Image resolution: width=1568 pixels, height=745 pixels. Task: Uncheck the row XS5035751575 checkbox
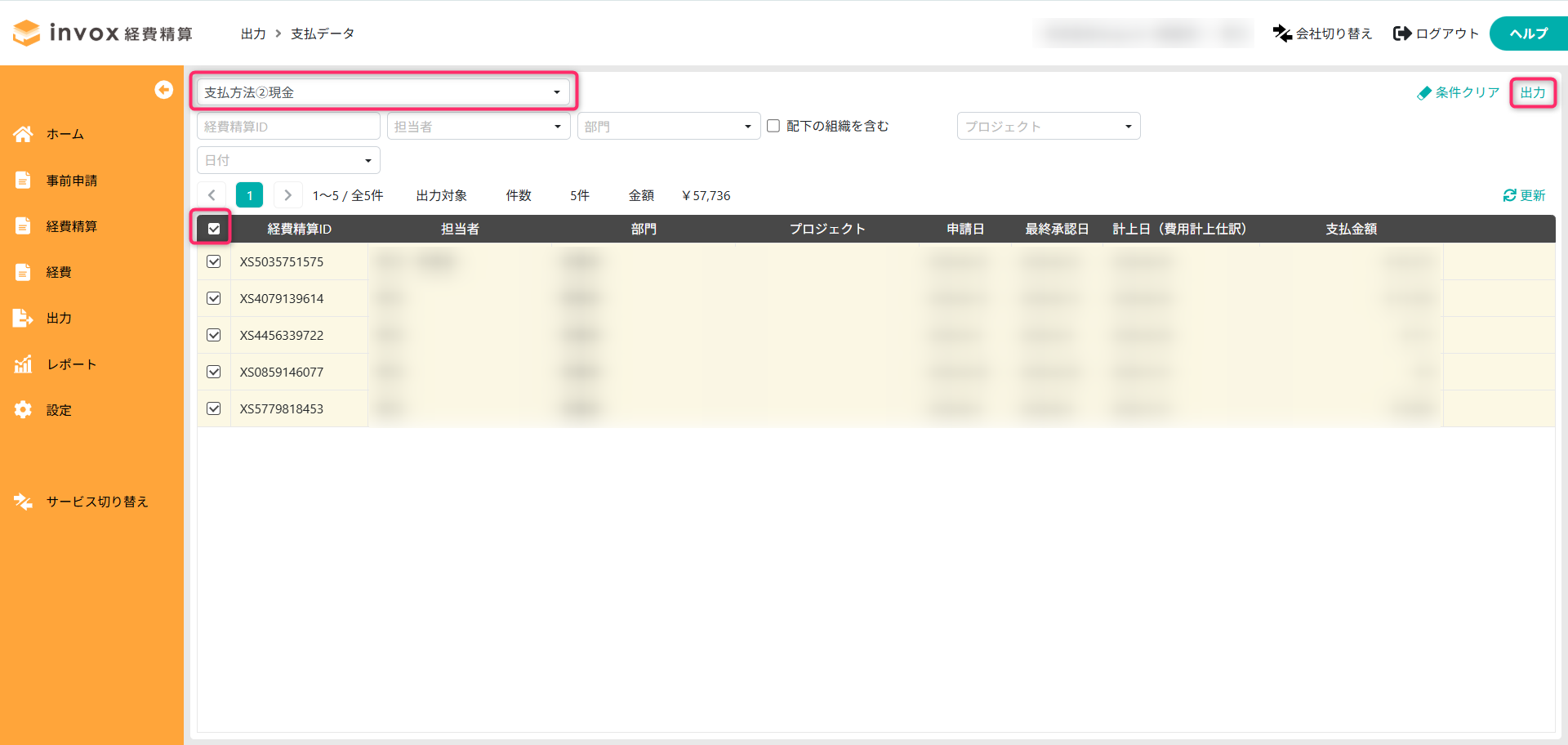tap(214, 261)
